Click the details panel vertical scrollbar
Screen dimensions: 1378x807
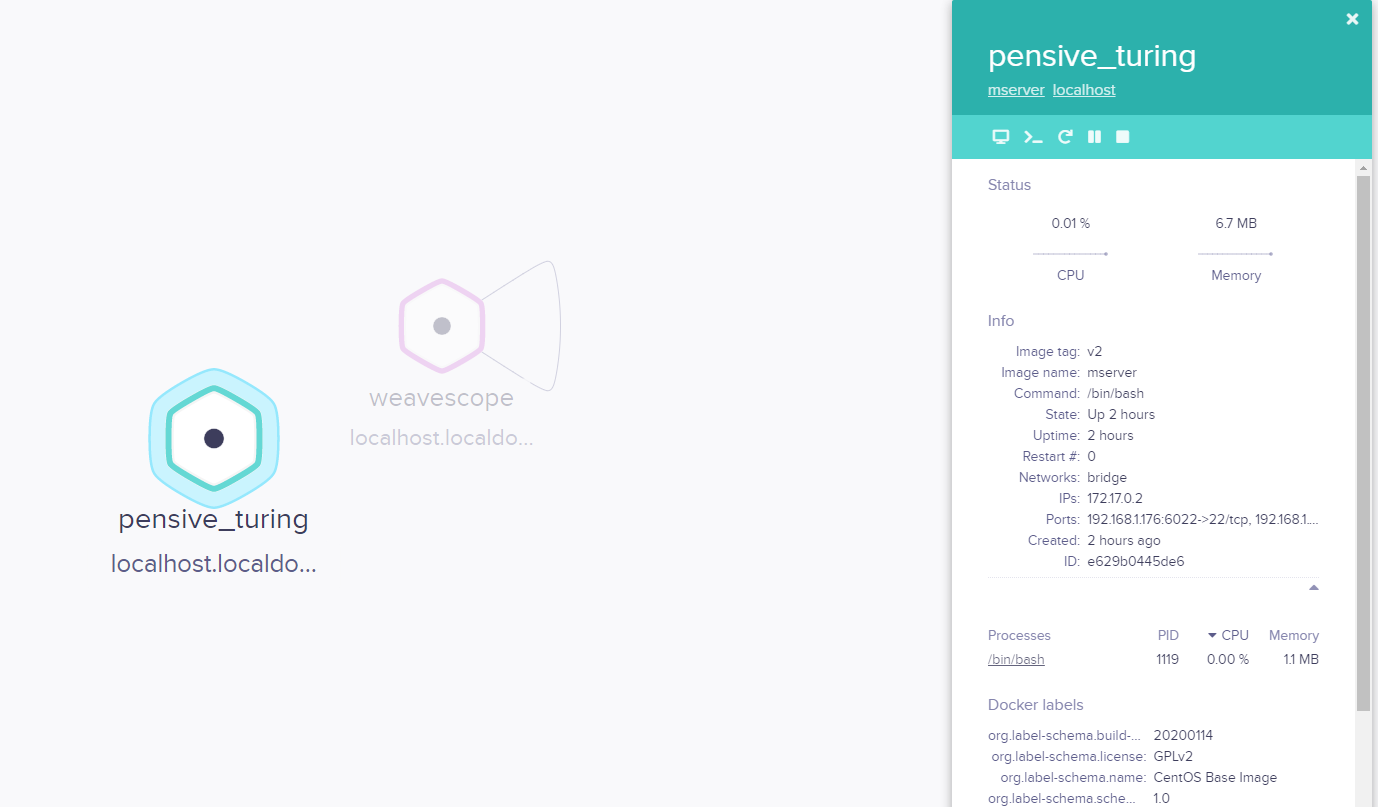1363,443
